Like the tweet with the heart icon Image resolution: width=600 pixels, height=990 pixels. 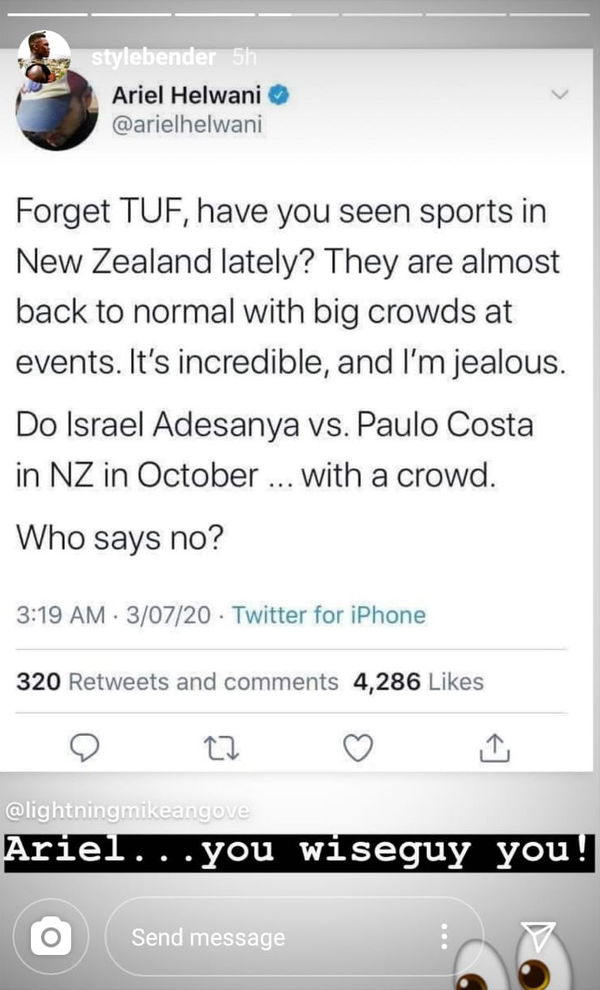(358, 746)
